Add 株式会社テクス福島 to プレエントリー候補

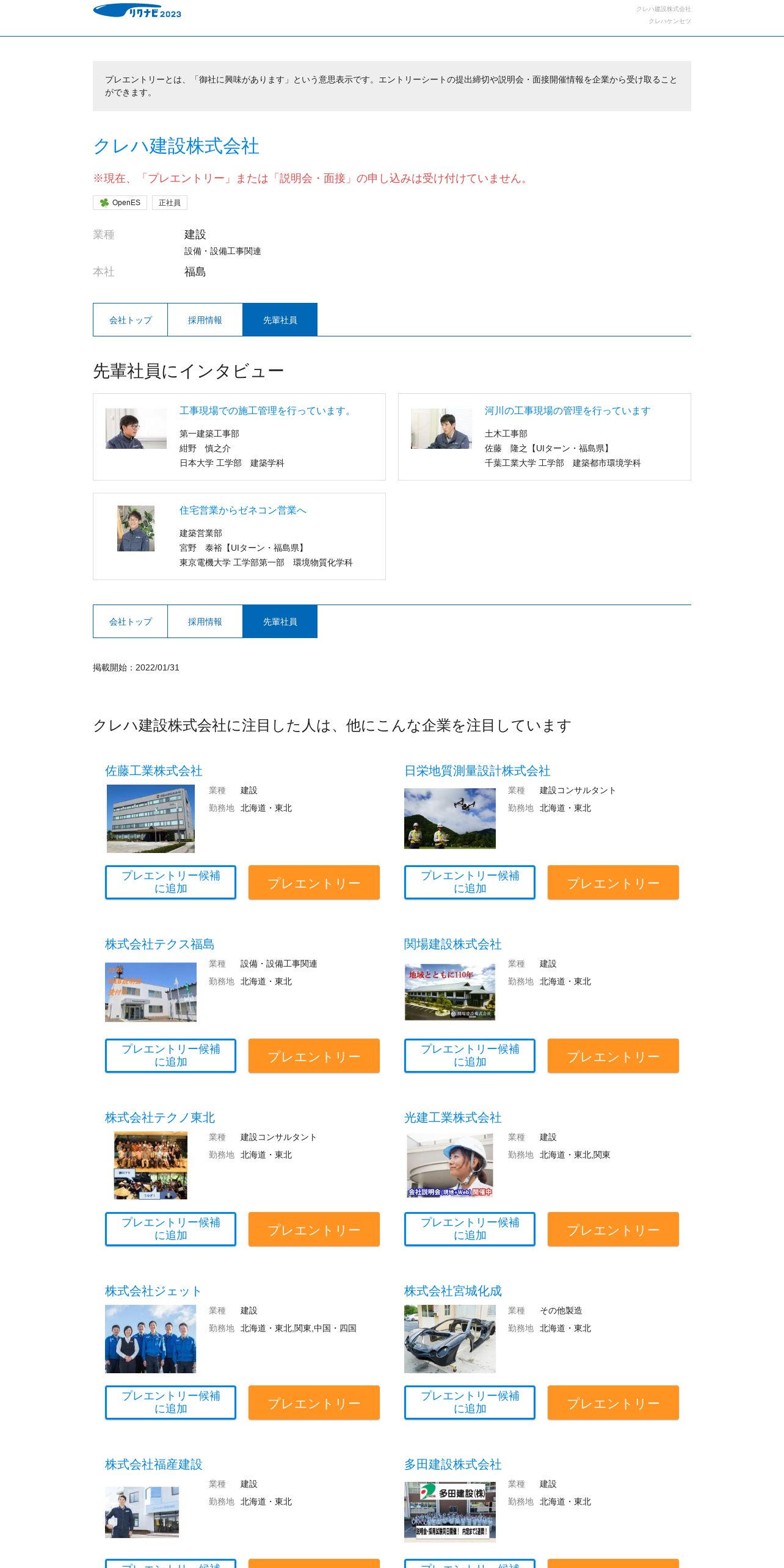[170, 1056]
